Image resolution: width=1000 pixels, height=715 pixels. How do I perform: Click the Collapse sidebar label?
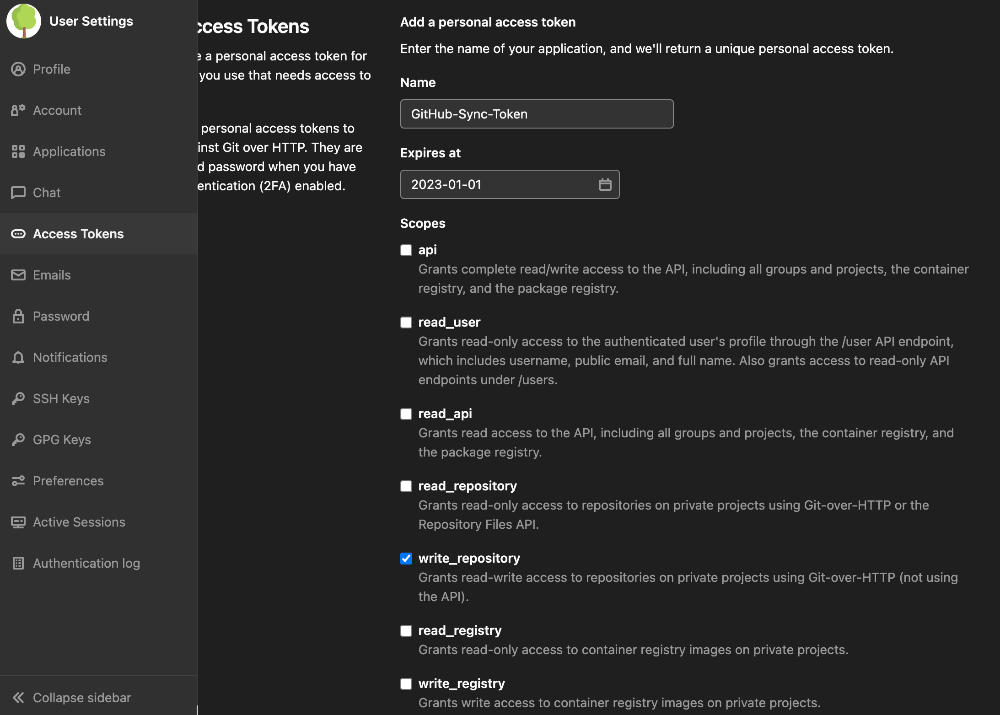(82, 698)
